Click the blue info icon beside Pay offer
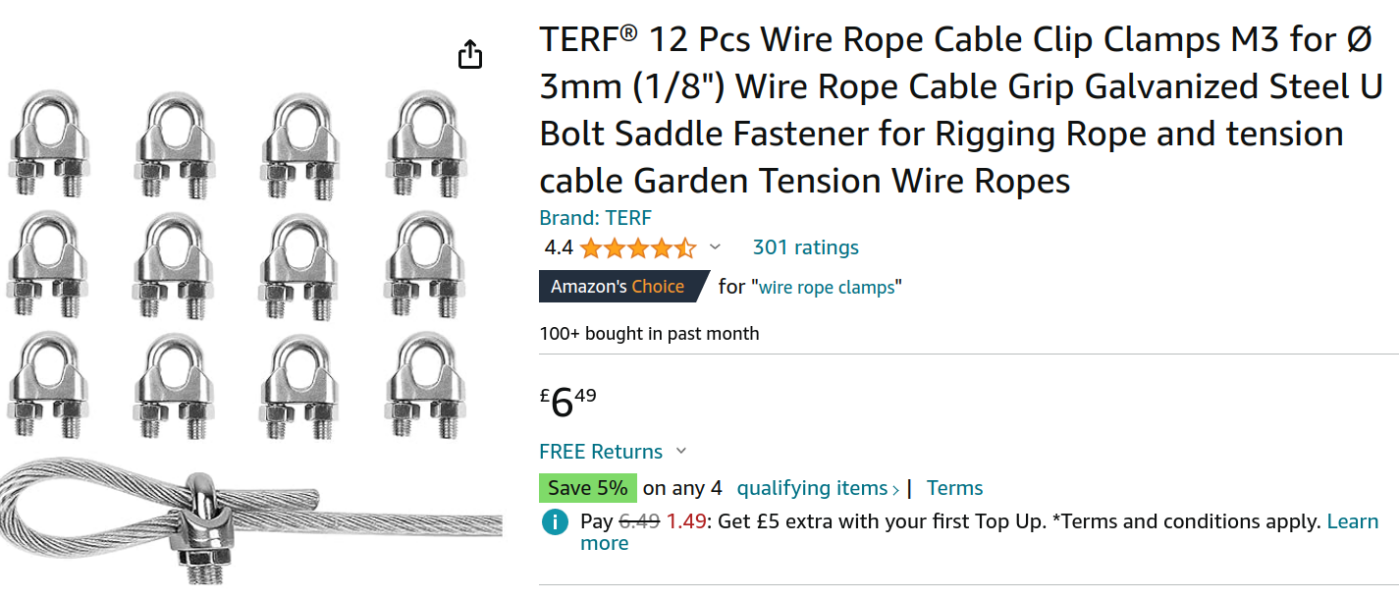The width and height of the screenshot is (1399, 600). tap(554, 522)
